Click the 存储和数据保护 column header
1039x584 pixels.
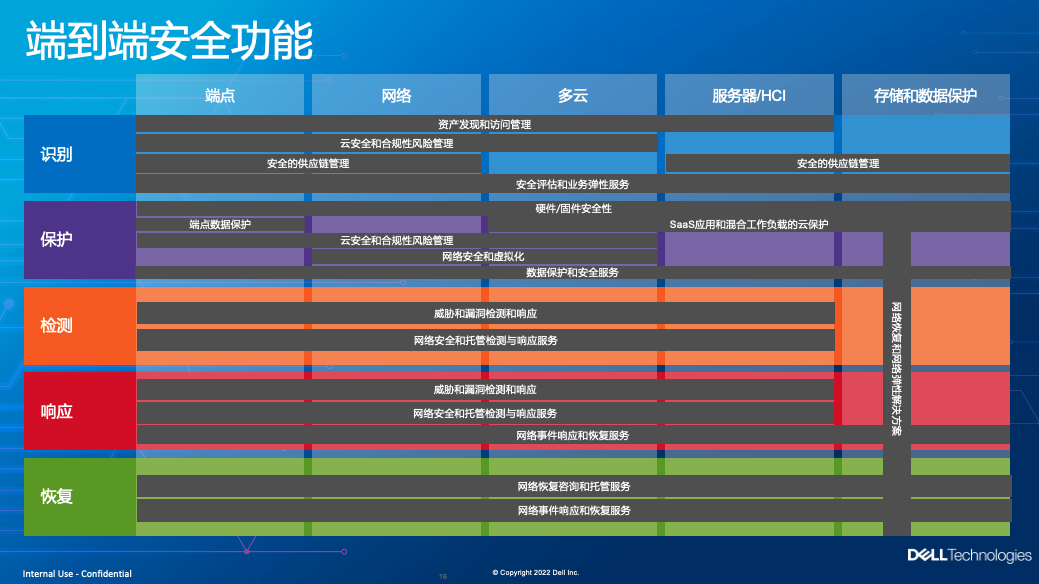click(925, 96)
